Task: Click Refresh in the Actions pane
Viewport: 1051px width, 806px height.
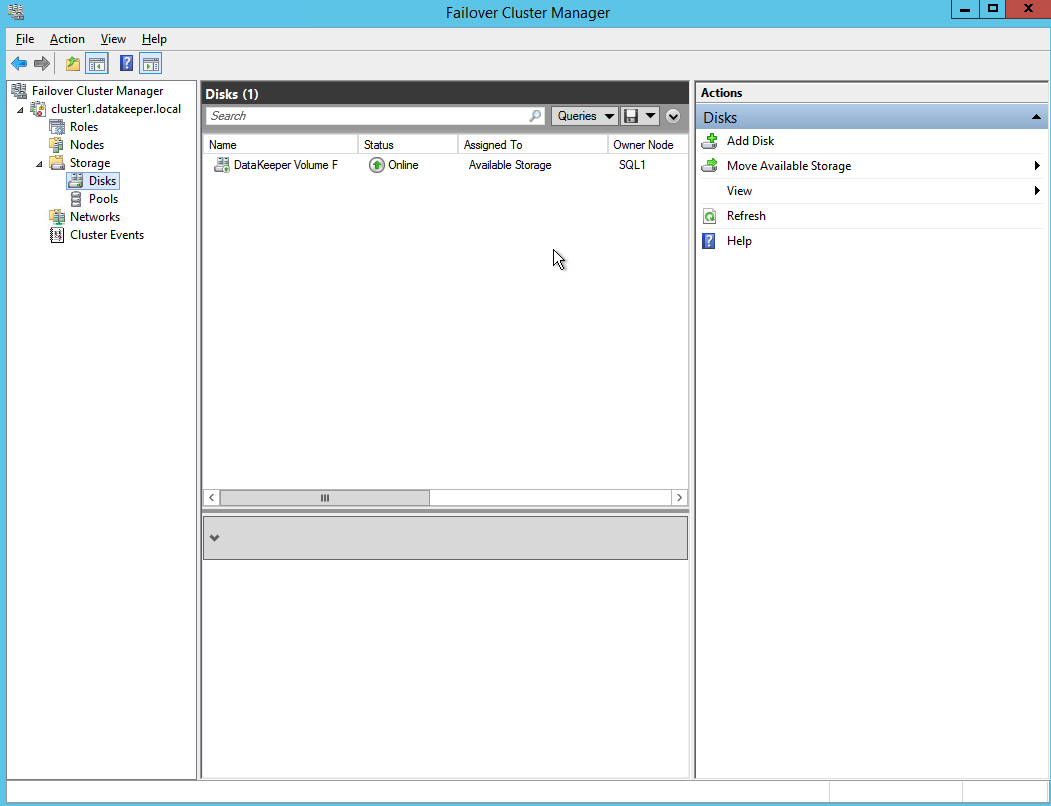Action: coord(746,216)
